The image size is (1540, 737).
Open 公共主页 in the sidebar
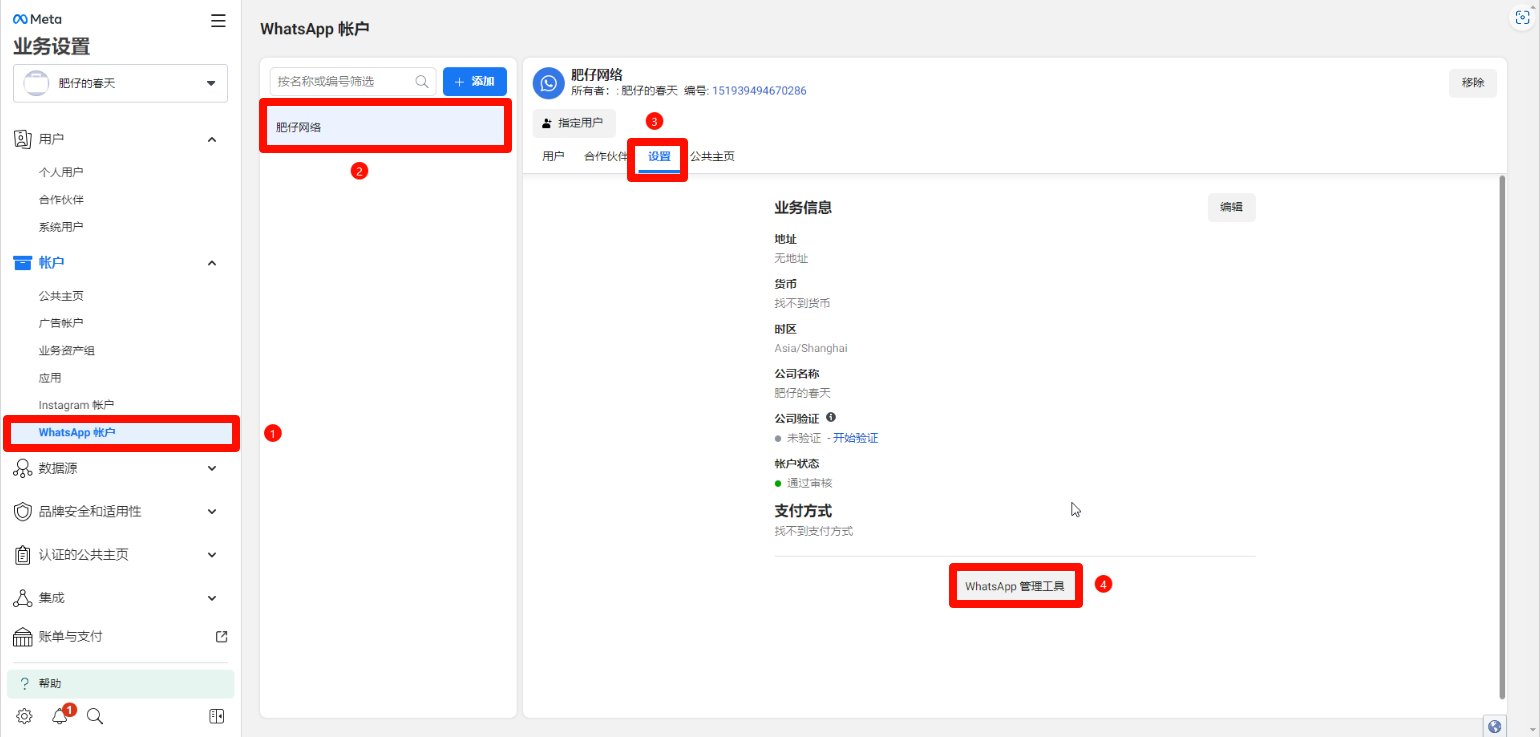(61, 296)
